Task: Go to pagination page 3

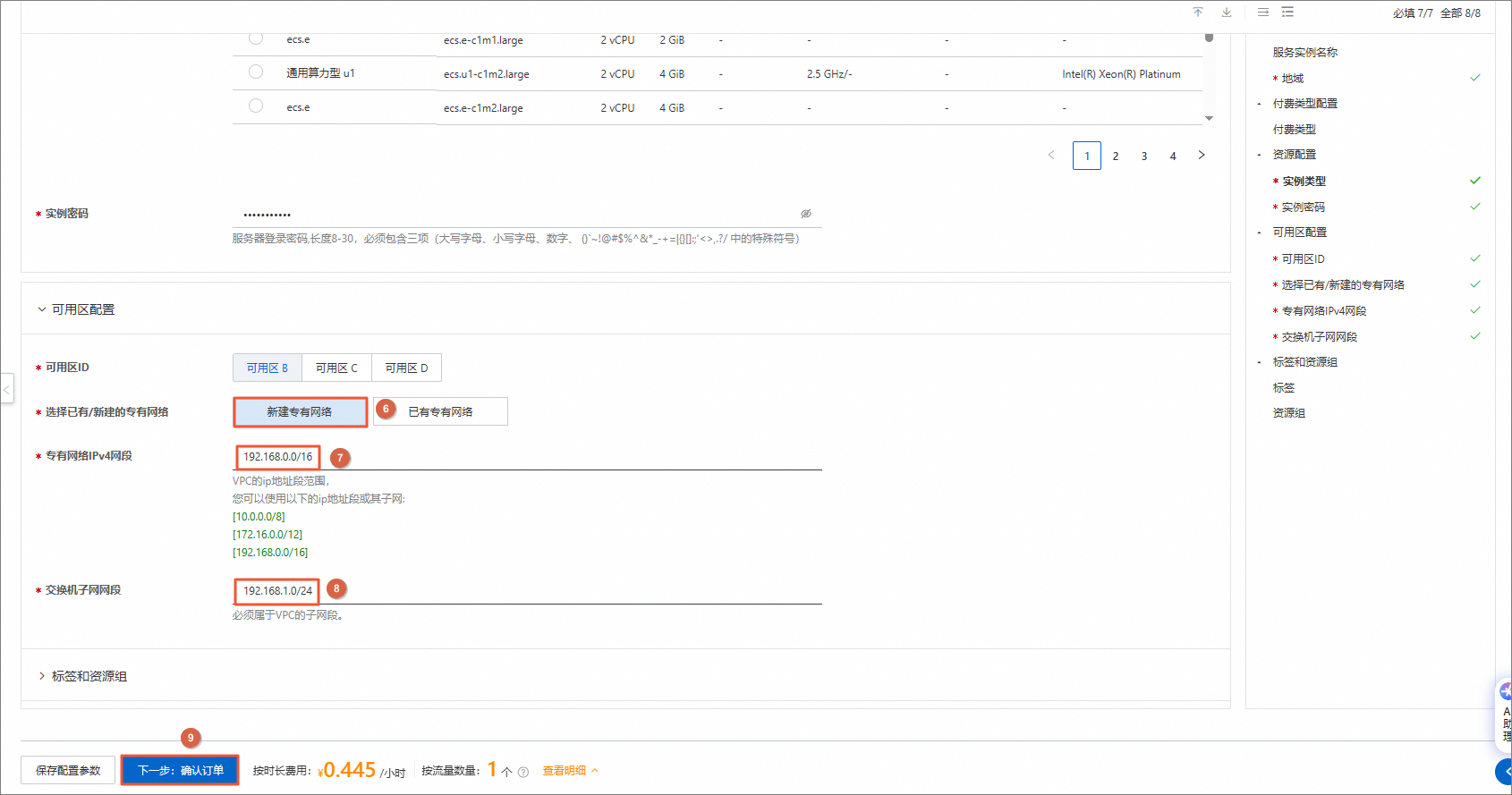Action: [1144, 156]
